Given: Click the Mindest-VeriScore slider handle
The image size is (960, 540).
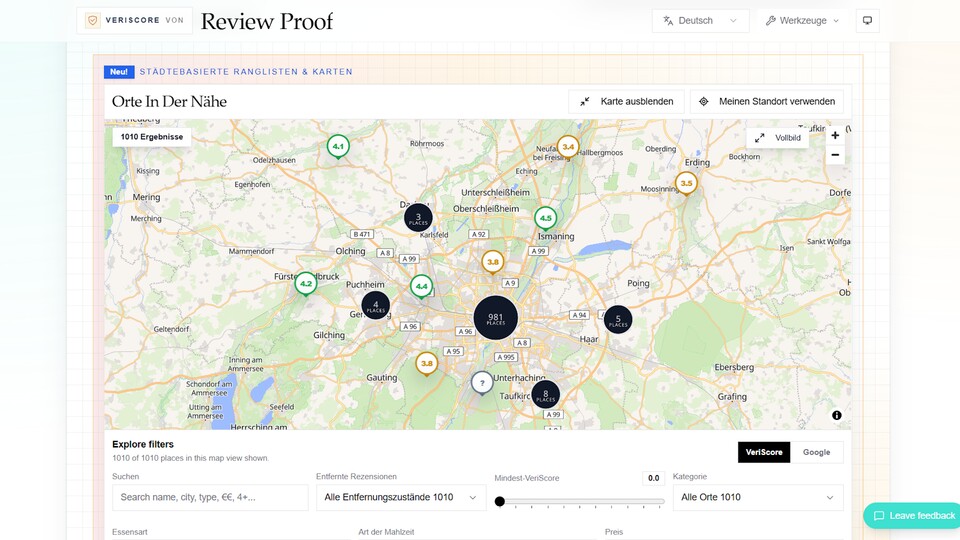Looking at the screenshot, I should pyautogui.click(x=500, y=501).
